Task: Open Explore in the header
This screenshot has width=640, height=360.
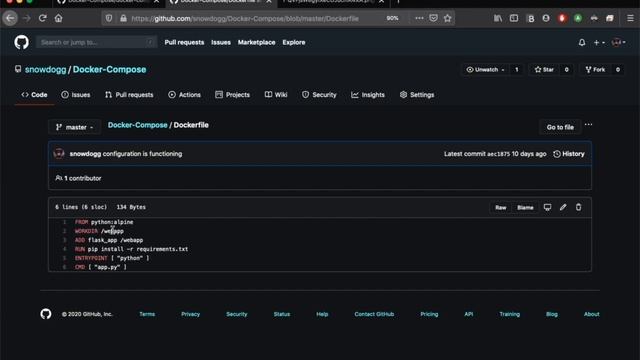Action: [293, 42]
